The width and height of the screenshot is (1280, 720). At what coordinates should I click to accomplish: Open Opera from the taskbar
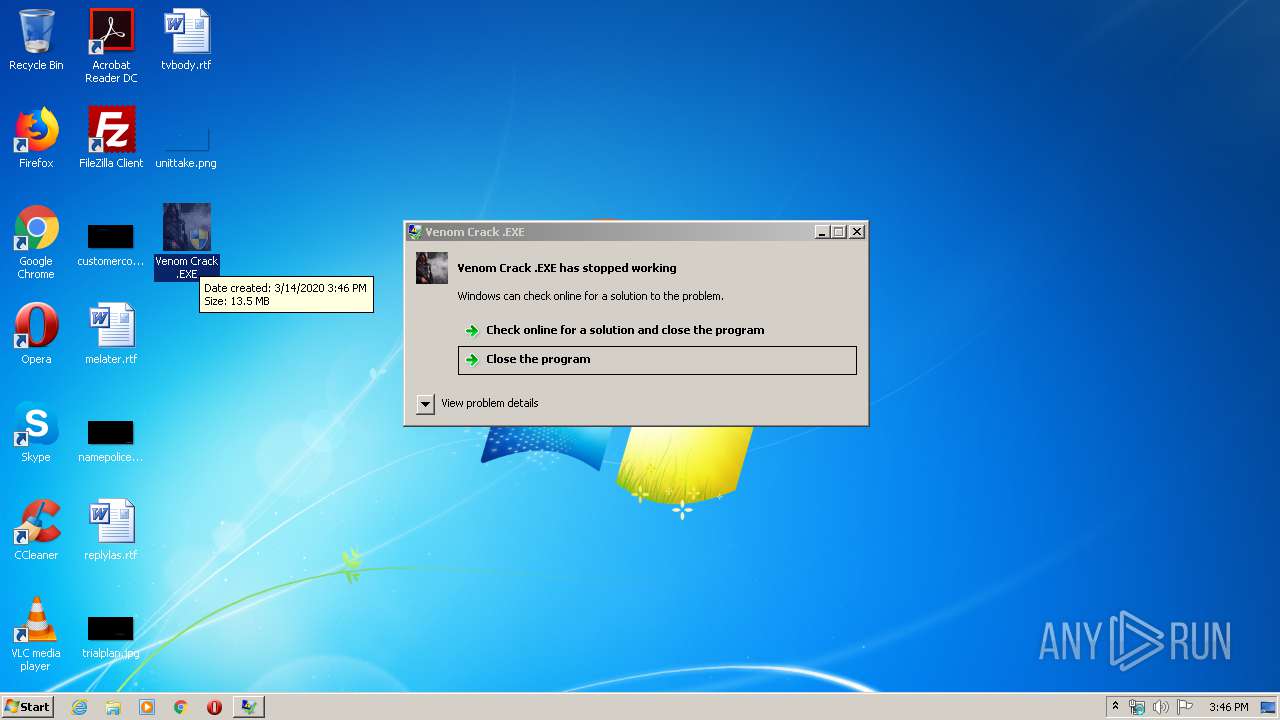point(214,707)
